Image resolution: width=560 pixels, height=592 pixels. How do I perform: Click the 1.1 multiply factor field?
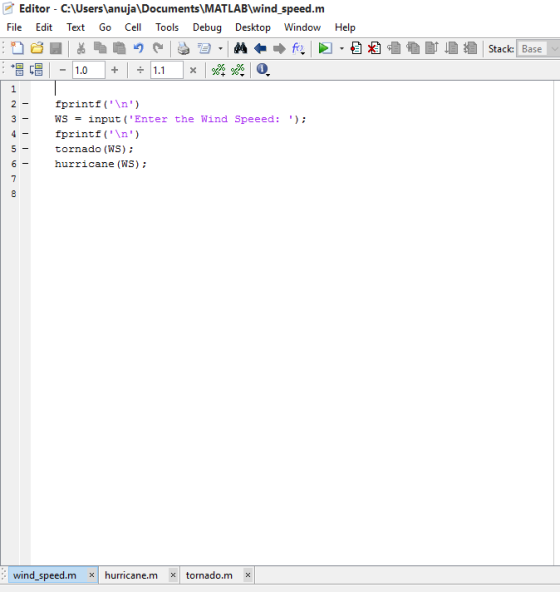click(167, 70)
